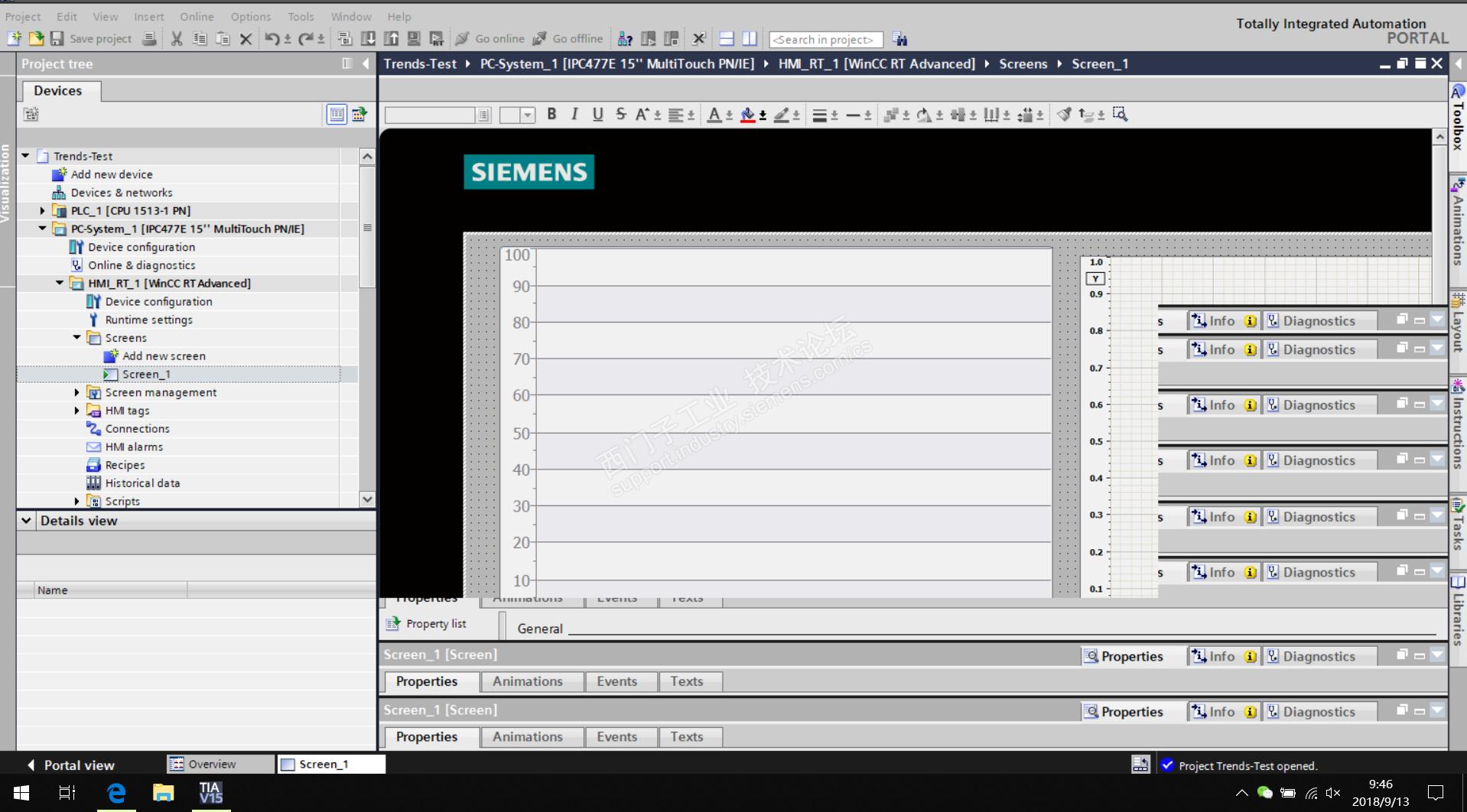Open the text alignment icon
The image size is (1467, 812).
(676, 115)
